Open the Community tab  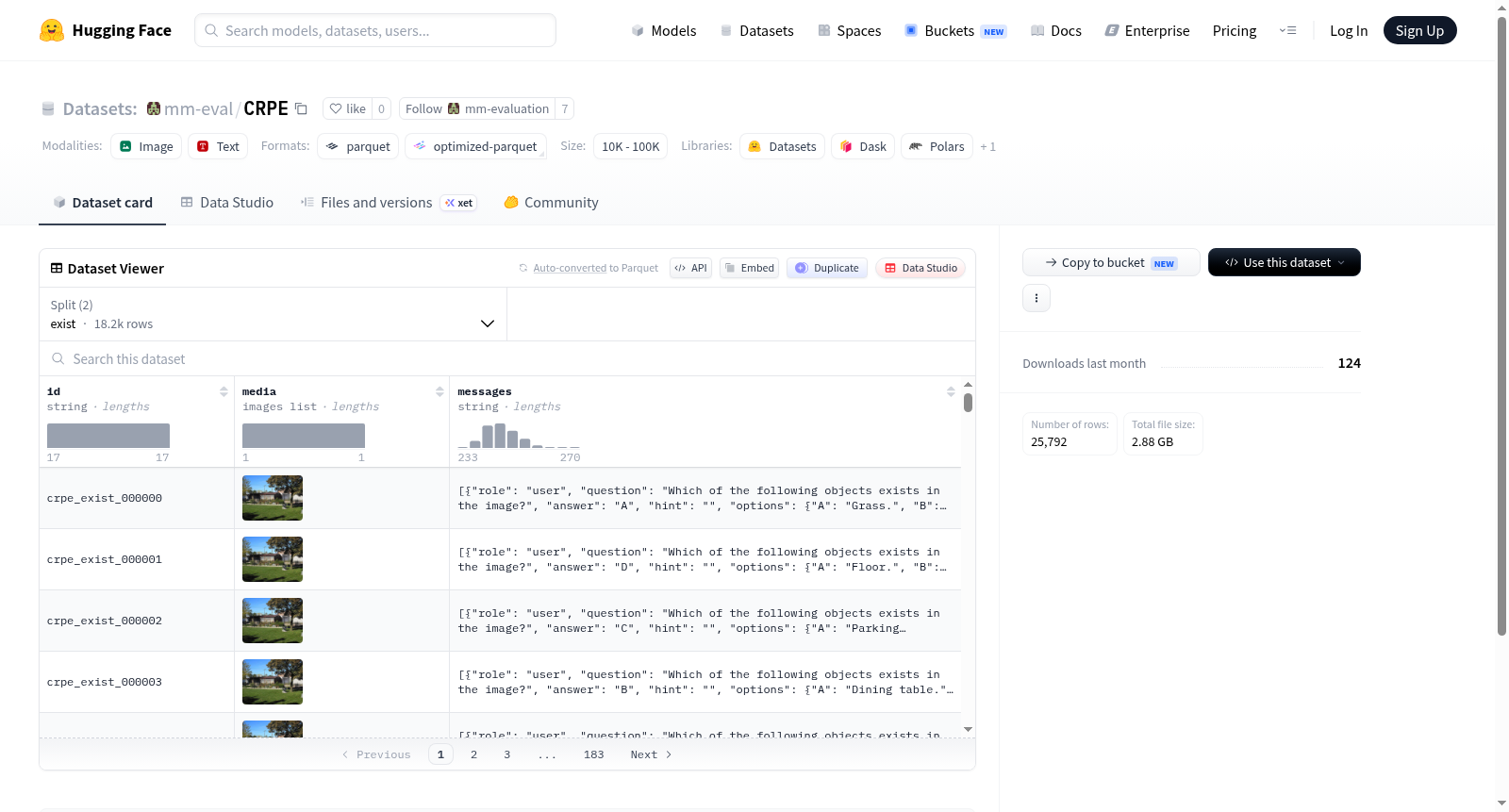click(551, 202)
